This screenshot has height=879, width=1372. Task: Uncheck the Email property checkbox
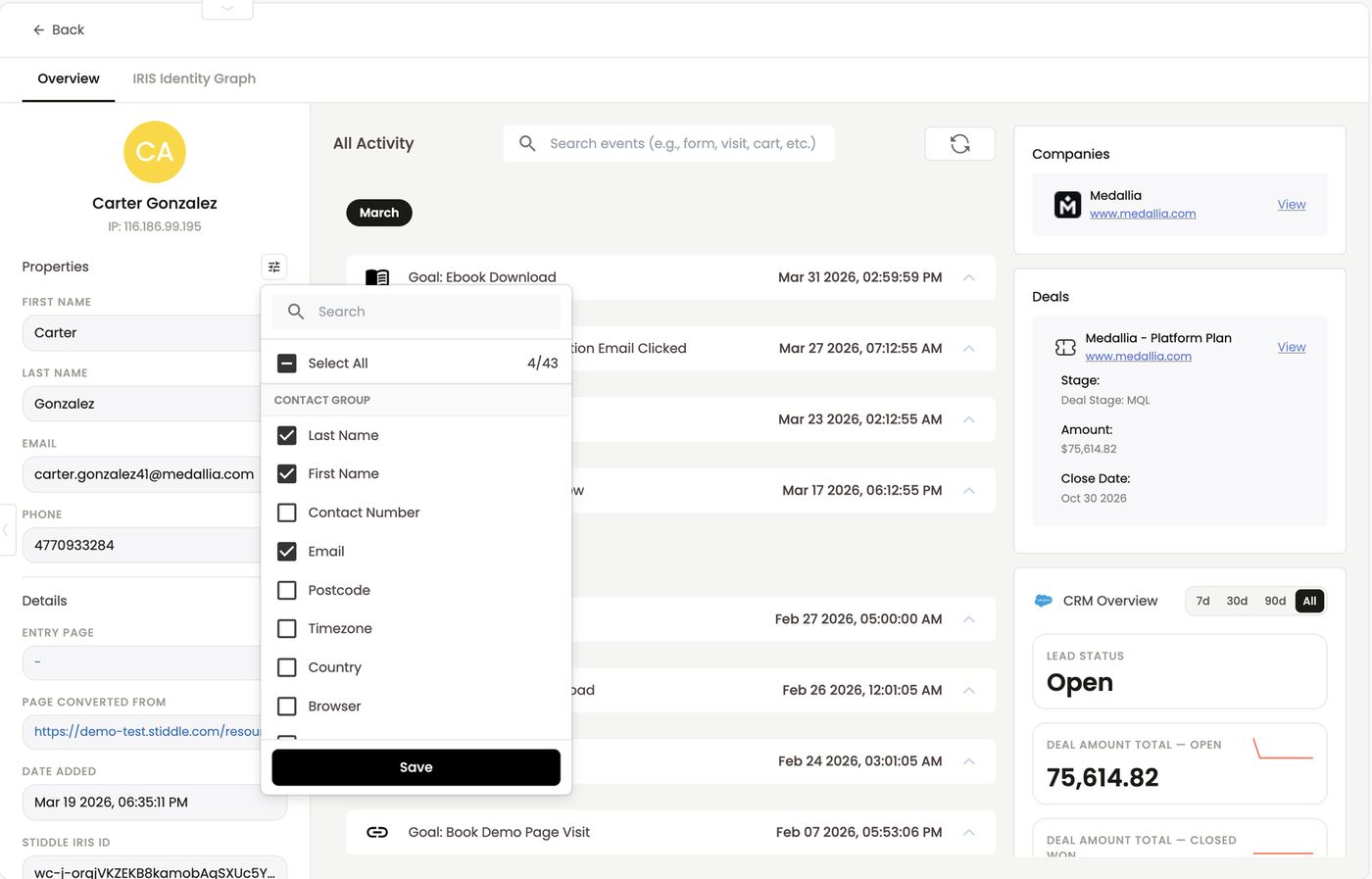click(287, 552)
